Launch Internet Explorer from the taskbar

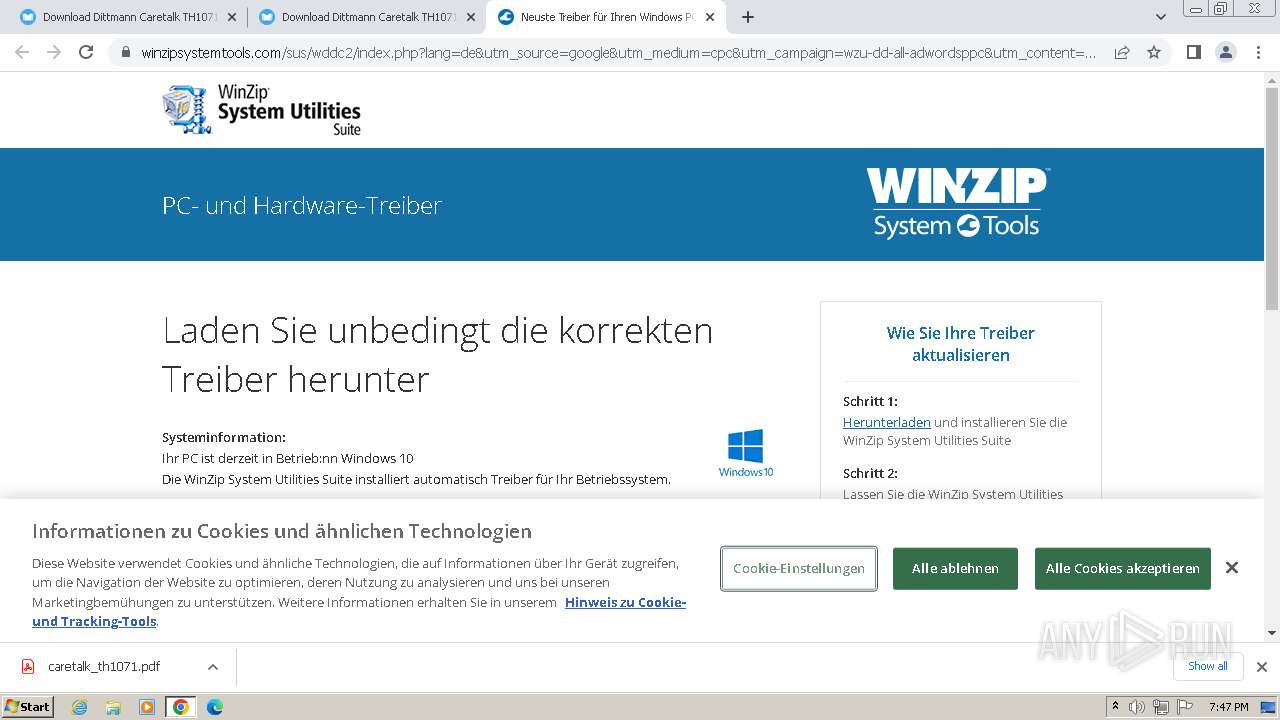pyautogui.click(x=80, y=707)
